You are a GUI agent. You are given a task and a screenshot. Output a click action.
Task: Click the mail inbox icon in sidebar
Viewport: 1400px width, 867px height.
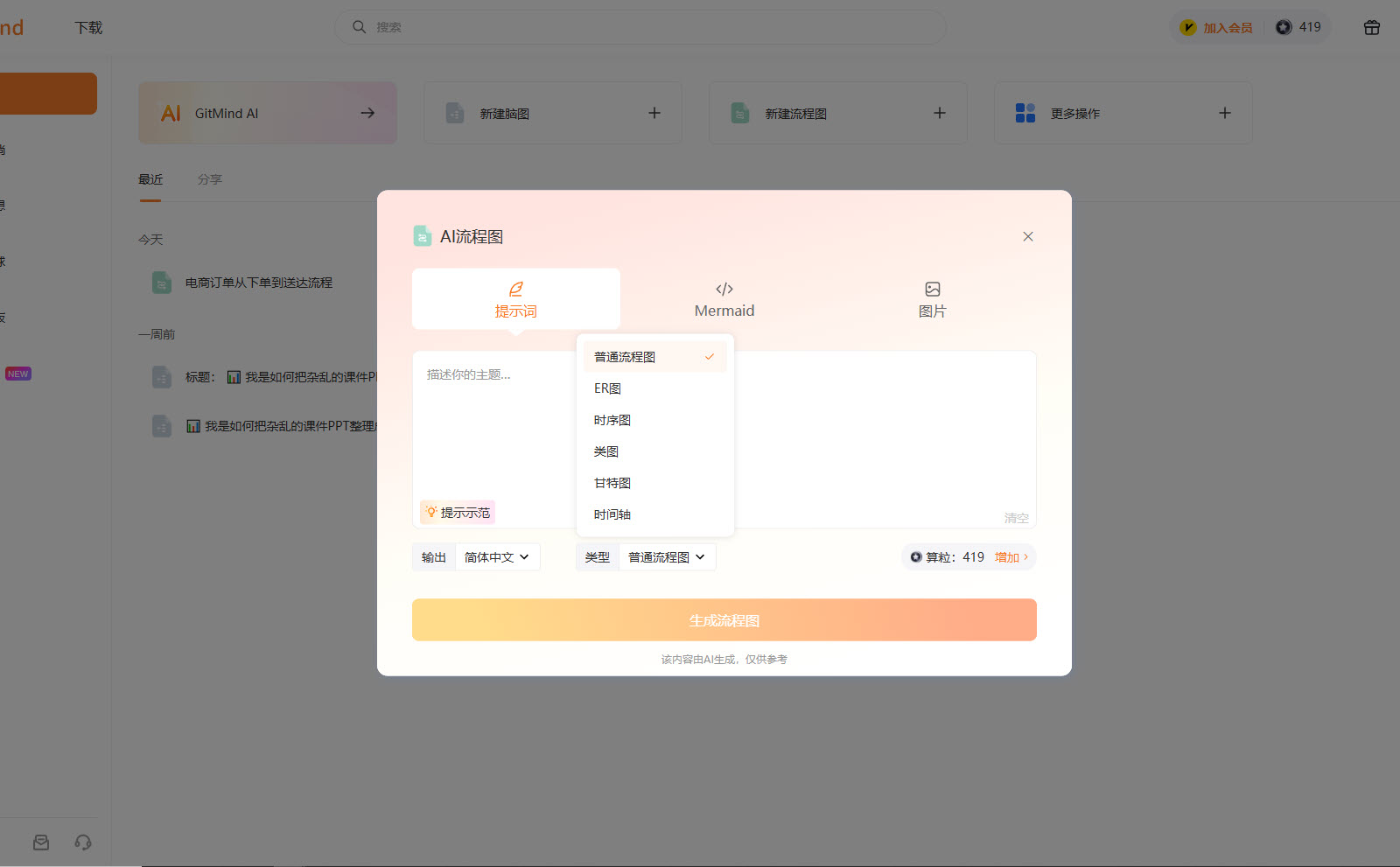[41, 843]
